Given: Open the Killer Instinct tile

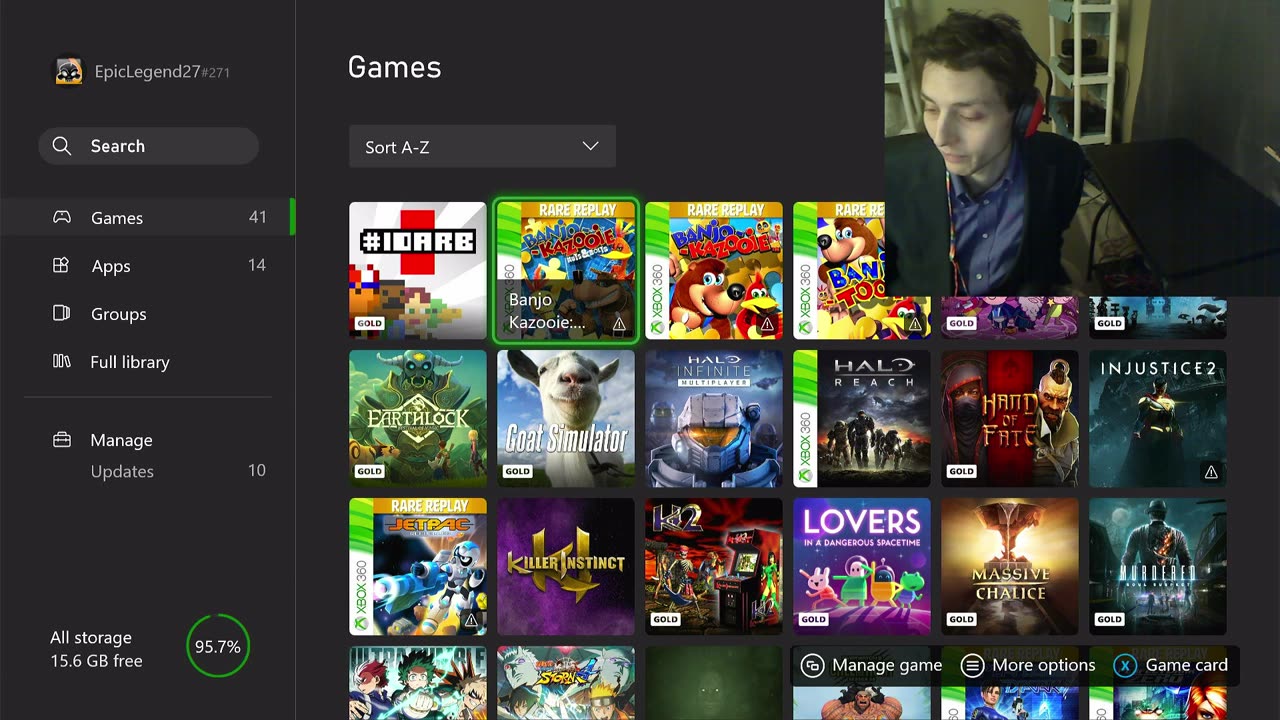Looking at the screenshot, I should [566, 567].
